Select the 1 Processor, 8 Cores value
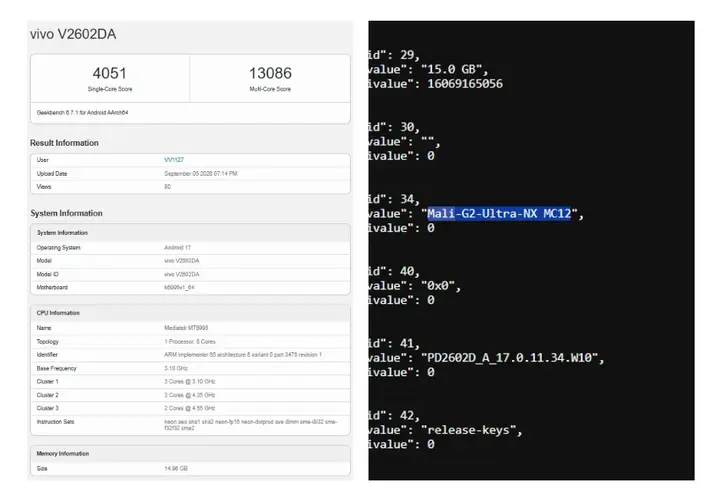720x495 pixels. tap(190, 342)
